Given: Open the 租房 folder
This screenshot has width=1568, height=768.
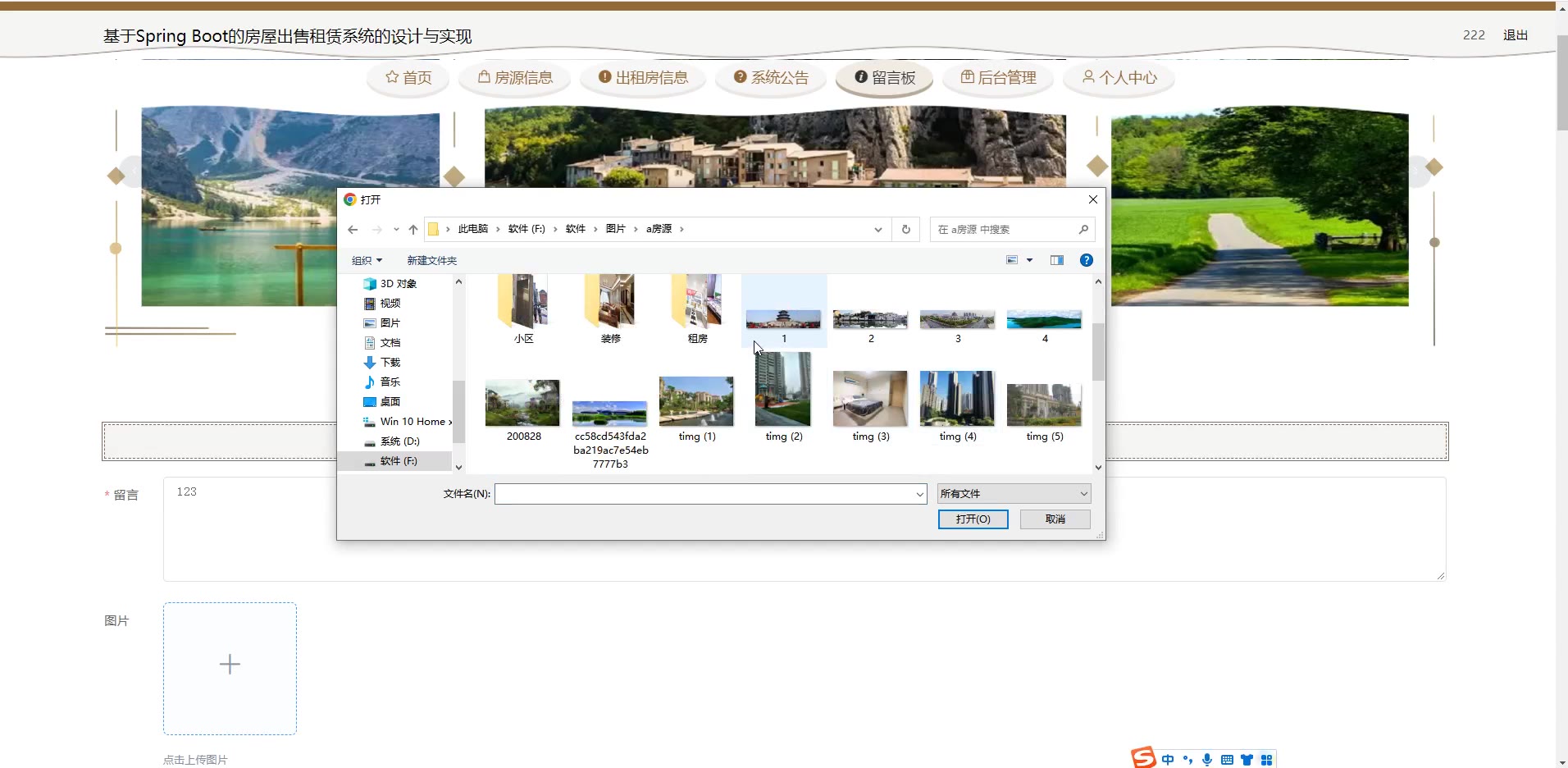Looking at the screenshot, I should pos(698,309).
